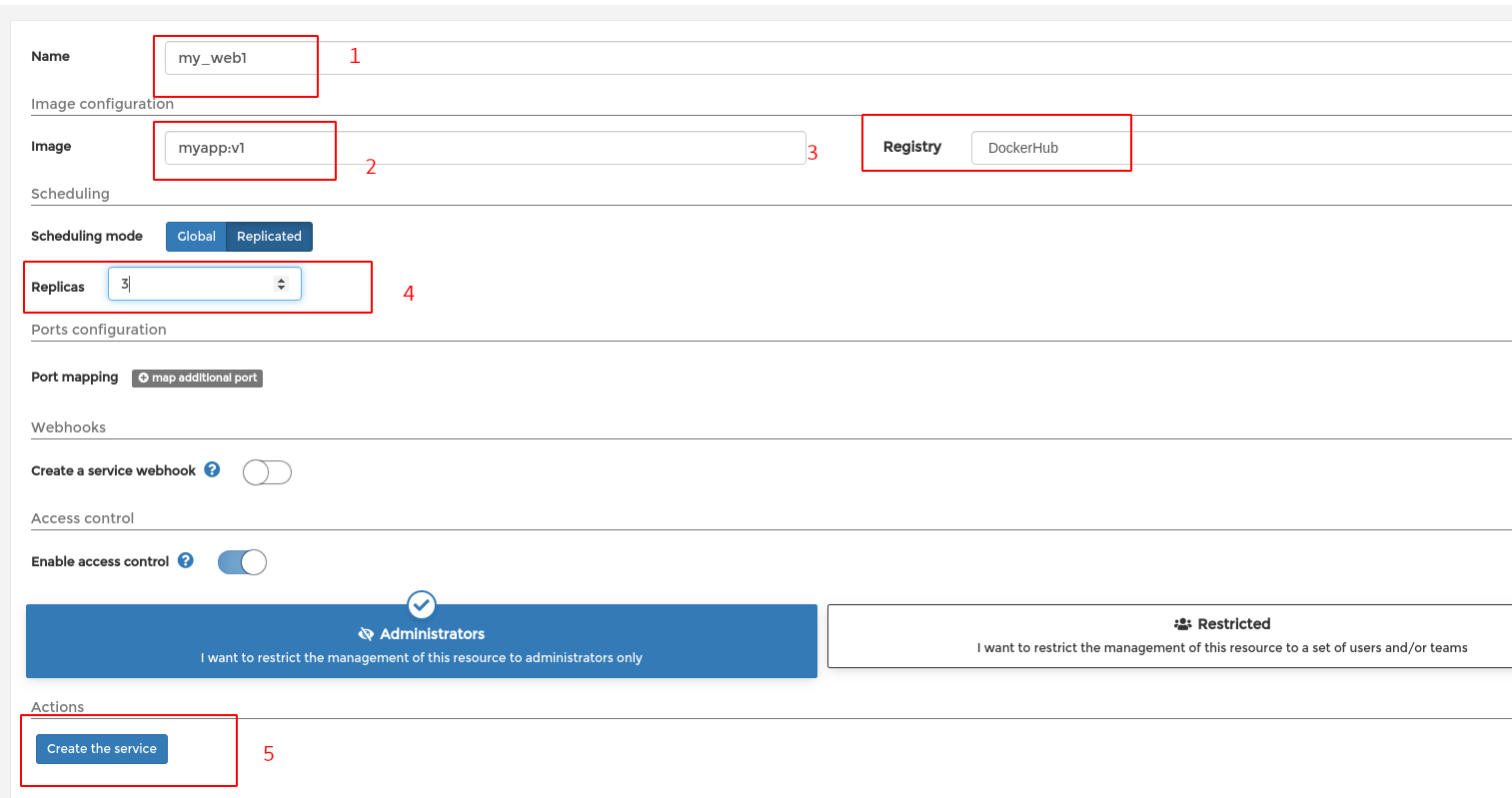Open the Registry dropdown showing DockerHub
This screenshot has width=1512, height=798.
1241,148
